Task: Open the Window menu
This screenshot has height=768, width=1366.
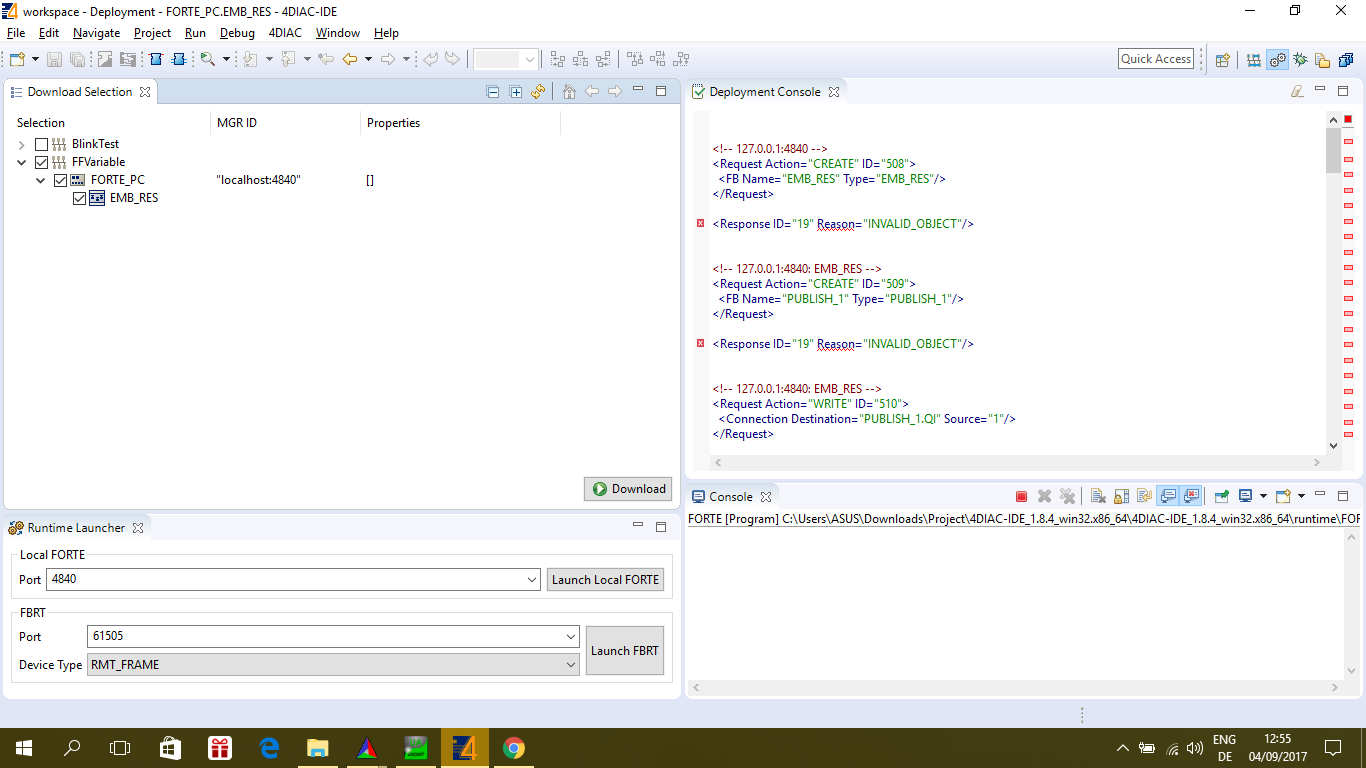Action: pyautogui.click(x=338, y=33)
